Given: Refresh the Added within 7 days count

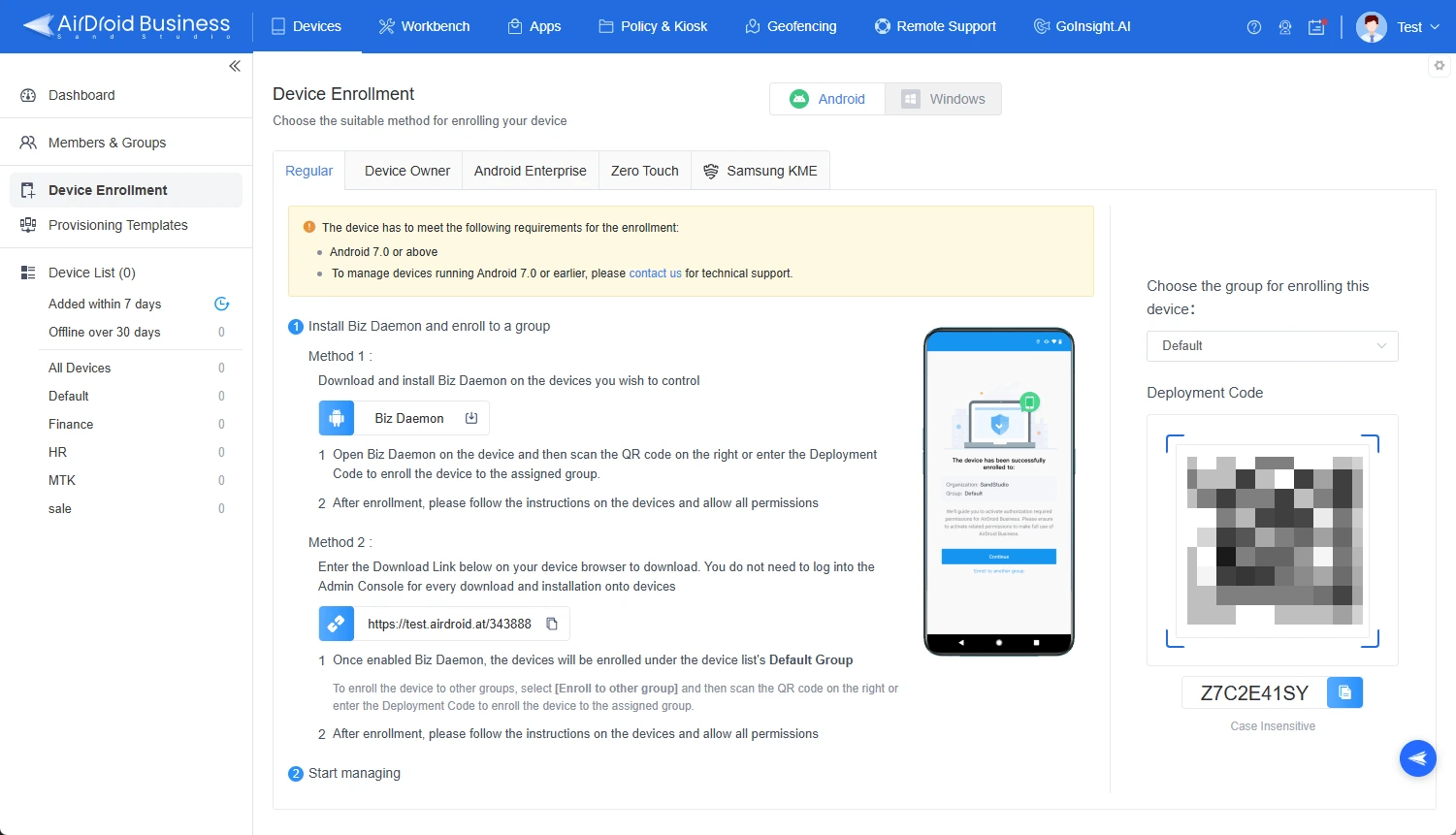Looking at the screenshot, I should tap(221, 304).
